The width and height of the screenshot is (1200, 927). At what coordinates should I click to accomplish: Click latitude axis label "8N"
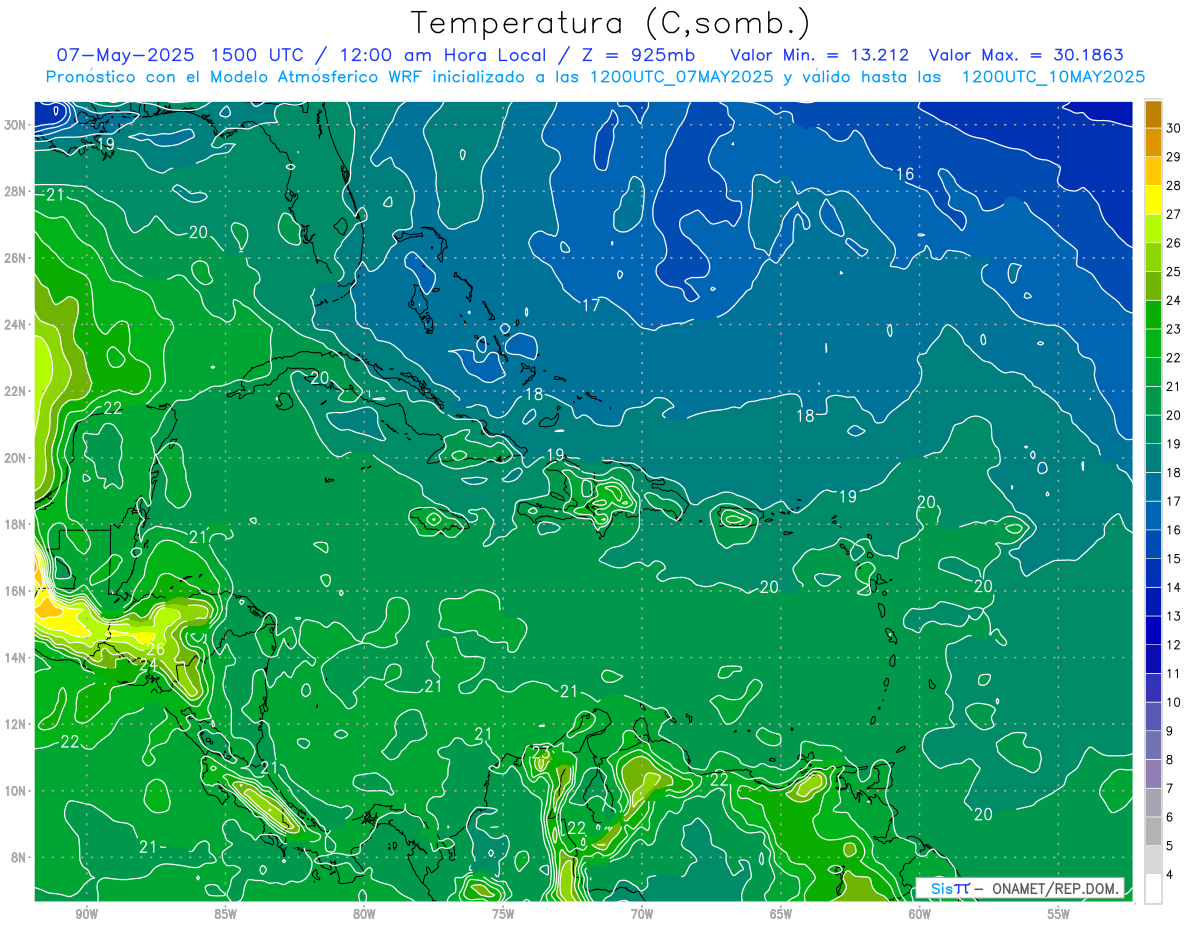point(18,858)
